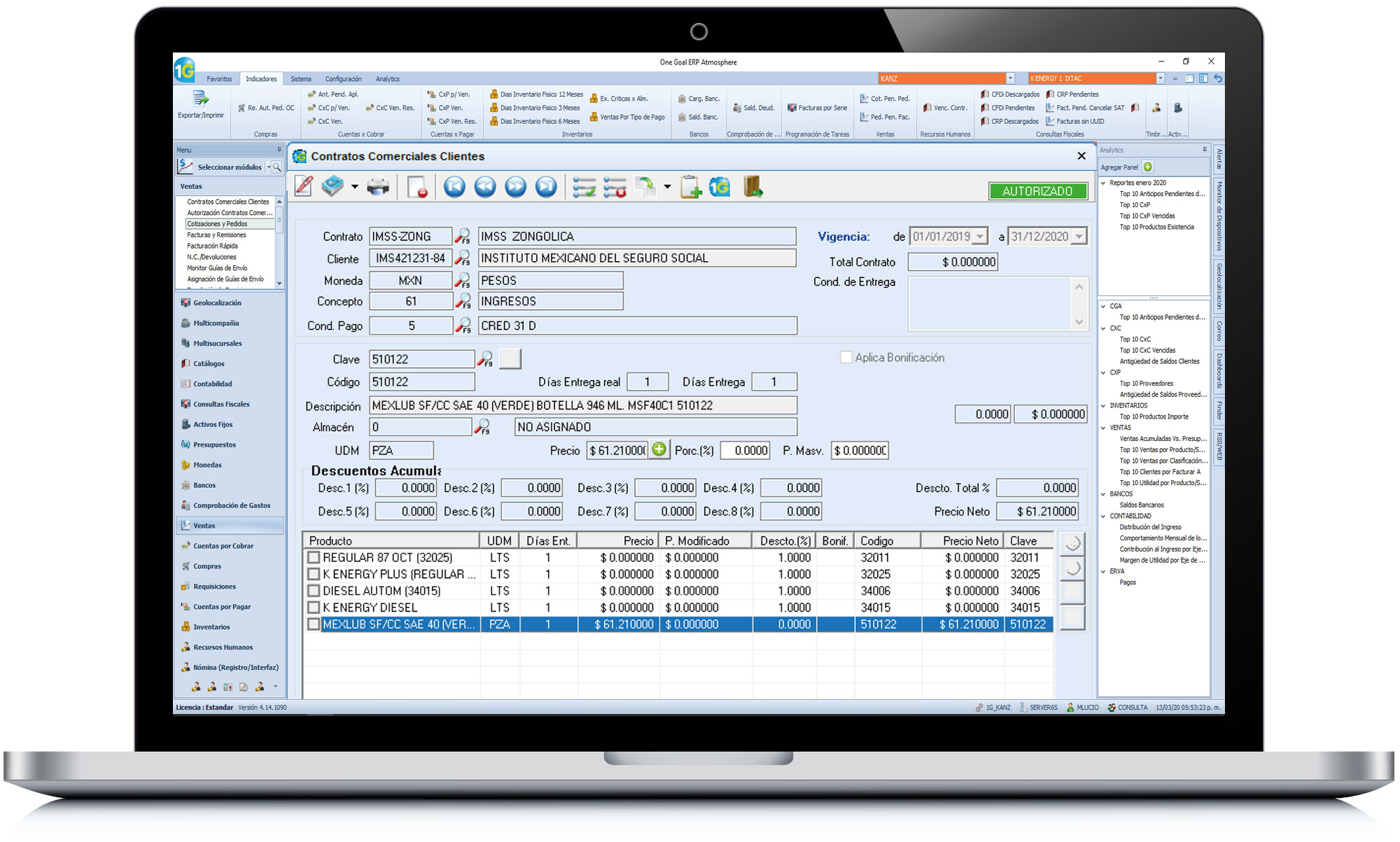The width and height of the screenshot is (1400, 842).
Task: Switch to the Analytics ribbon tab
Action: [387, 79]
